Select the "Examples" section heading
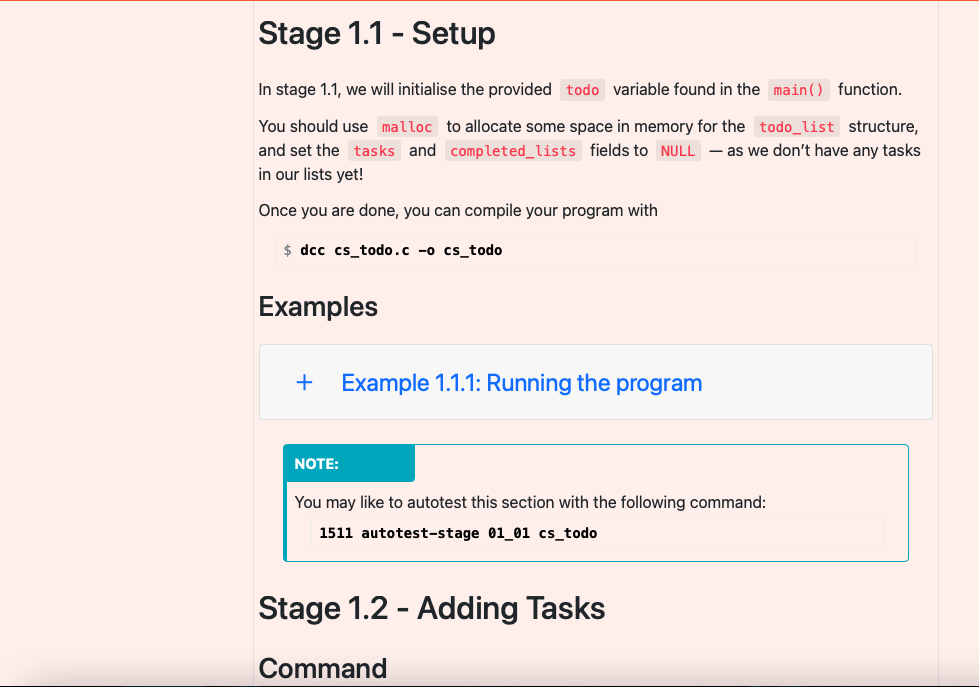This screenshot has height=687, width=979. coord(318,306)
